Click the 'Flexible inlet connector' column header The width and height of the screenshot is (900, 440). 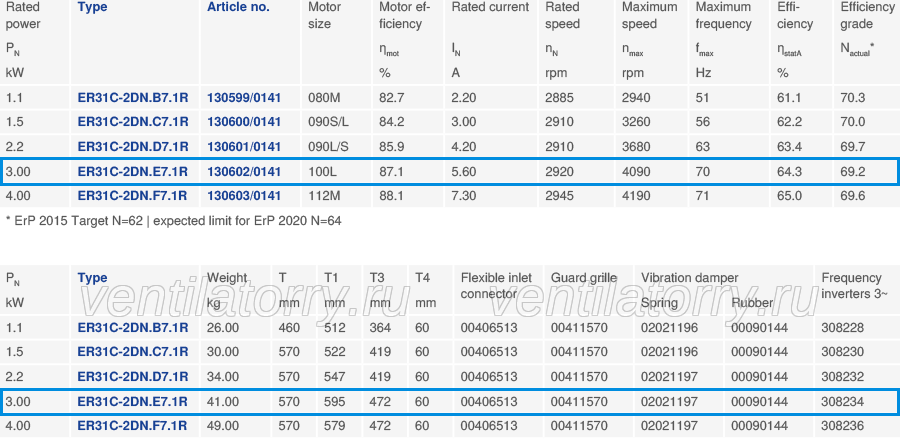pyautogui.click(x=496, y=285)
